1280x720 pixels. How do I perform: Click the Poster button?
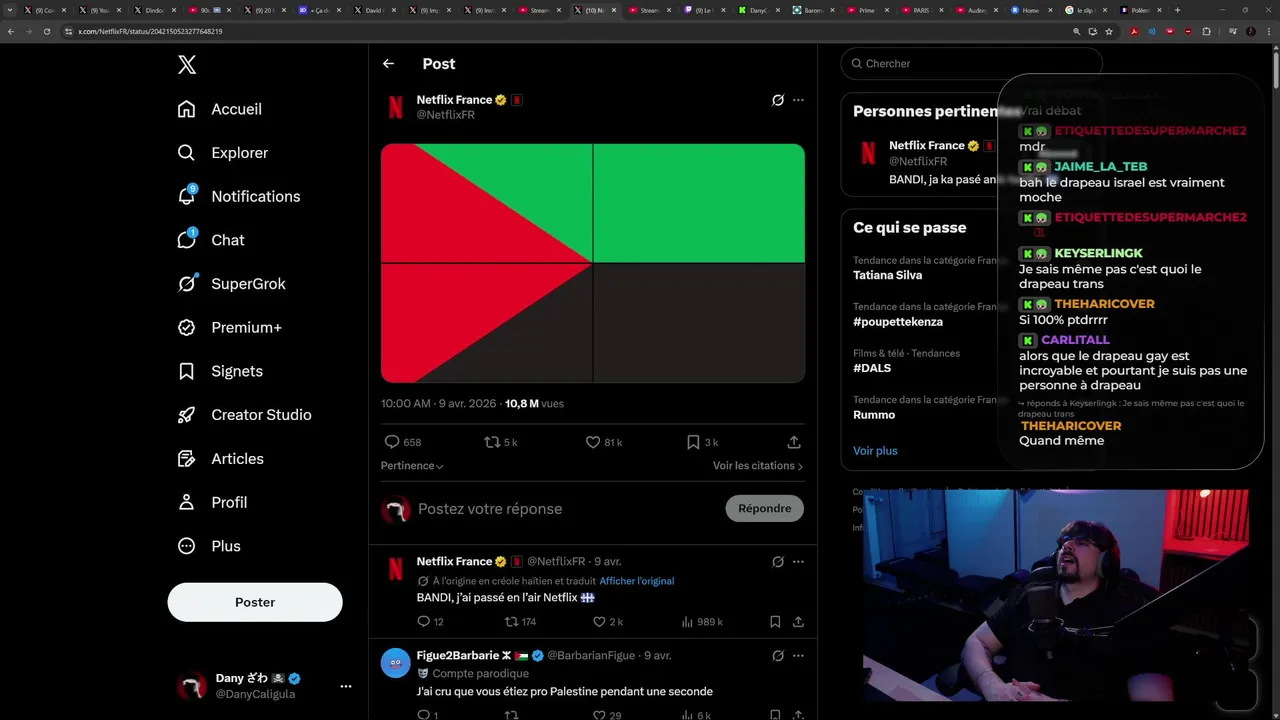coord(255,602)
